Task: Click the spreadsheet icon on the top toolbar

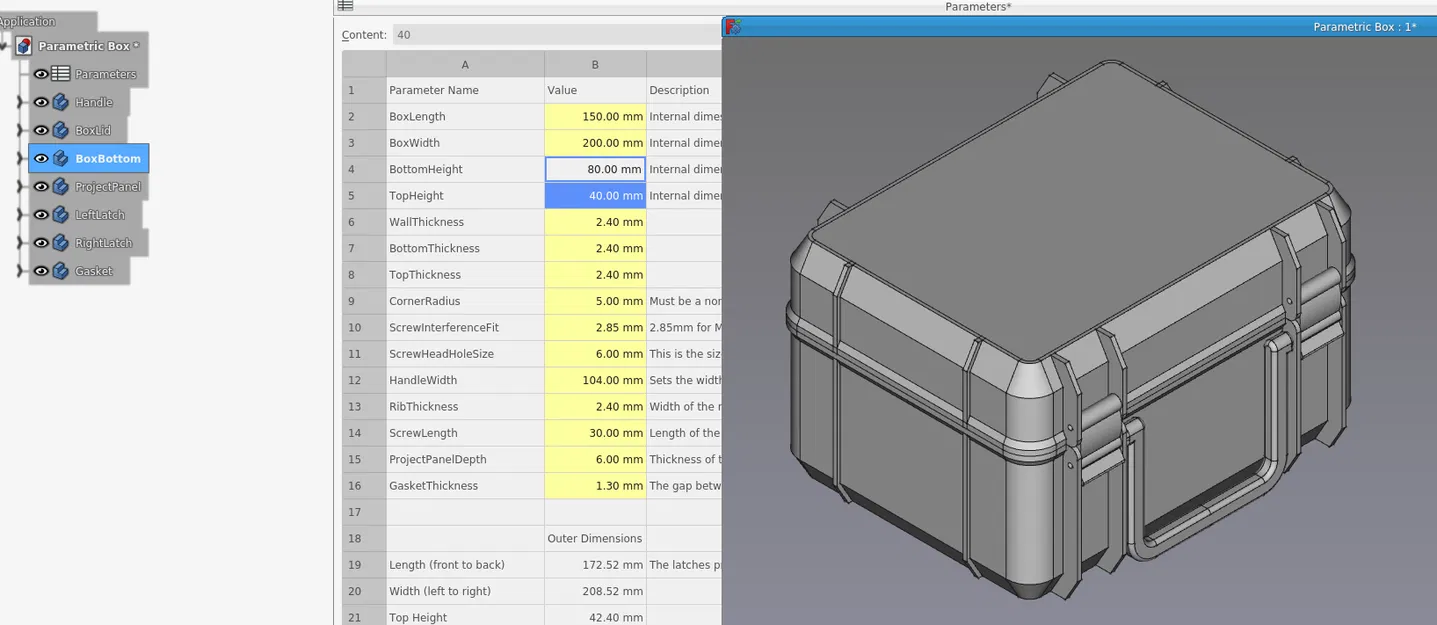Action: coord(344,6)
